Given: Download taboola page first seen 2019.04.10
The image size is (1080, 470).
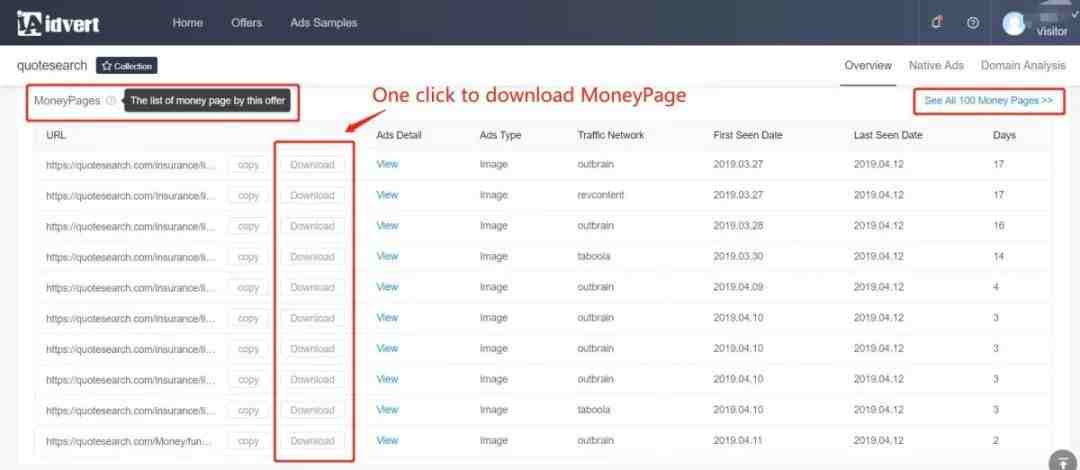Looking at the screenshot, I should [312, 410].
